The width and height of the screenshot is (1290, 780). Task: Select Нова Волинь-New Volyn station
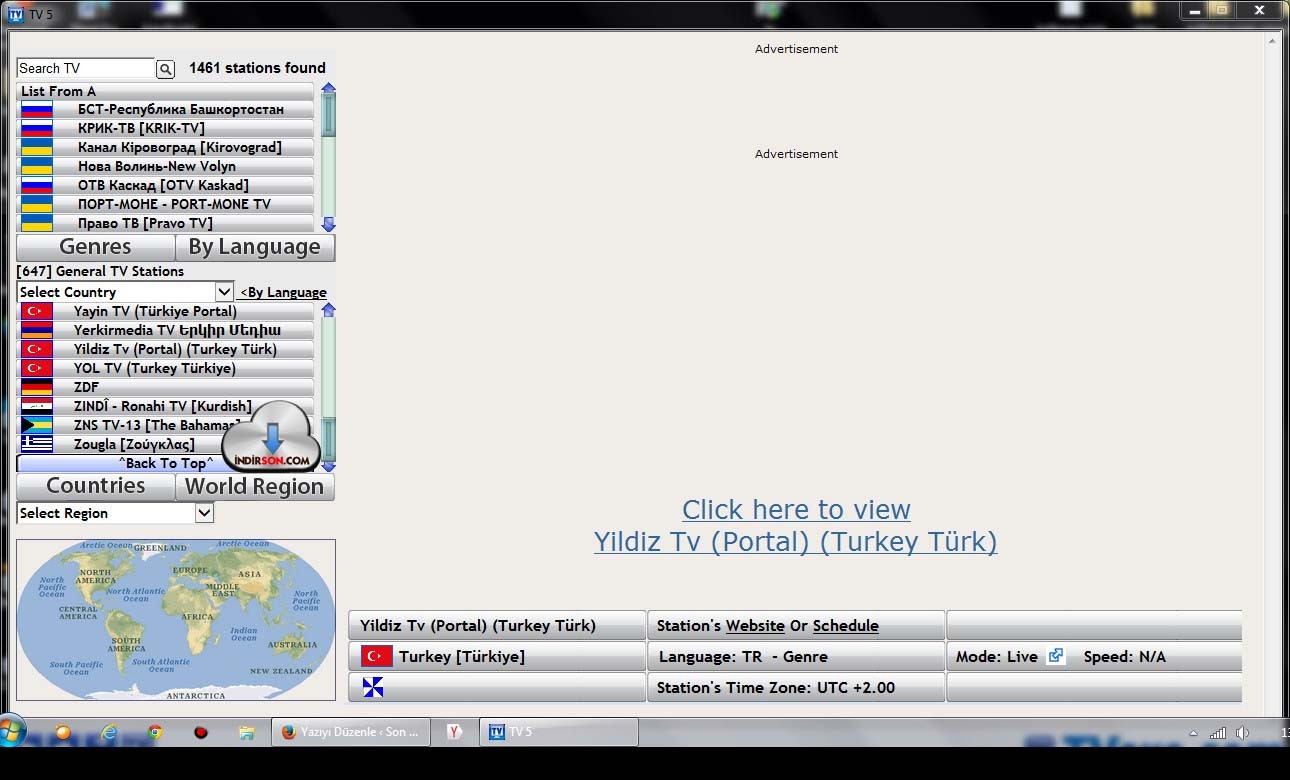point(165,166)
